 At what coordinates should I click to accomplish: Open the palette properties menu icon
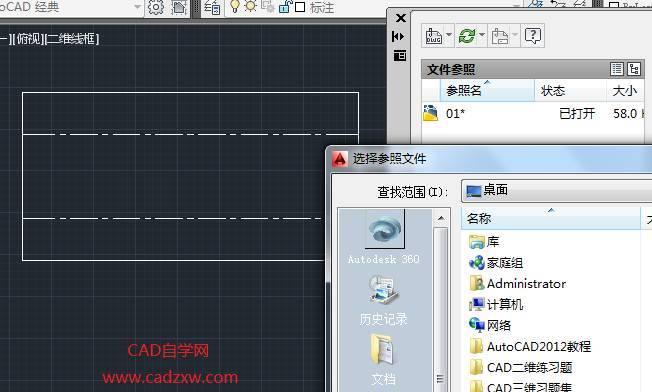(x=400, y=55)
